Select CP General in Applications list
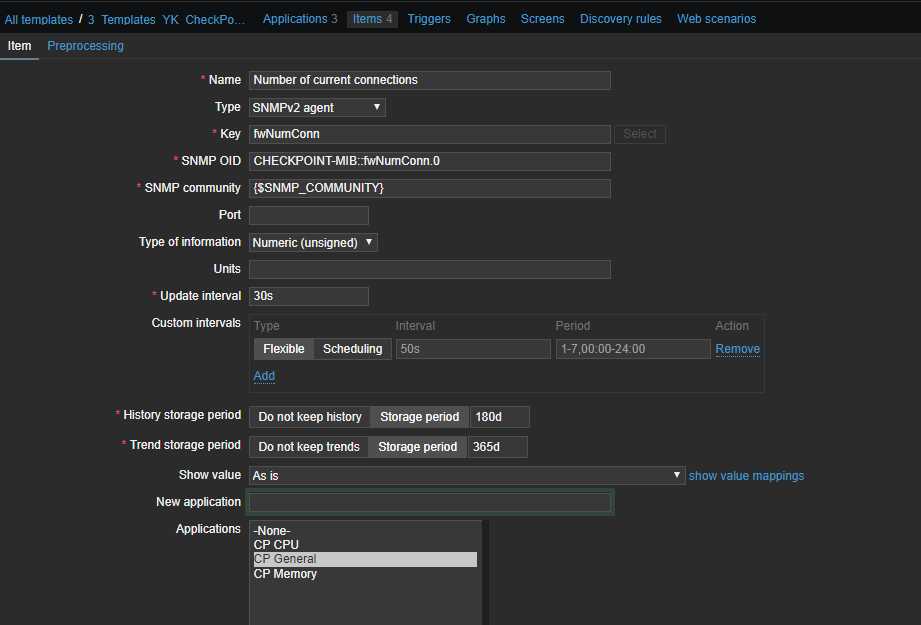 tap(365, 559)
